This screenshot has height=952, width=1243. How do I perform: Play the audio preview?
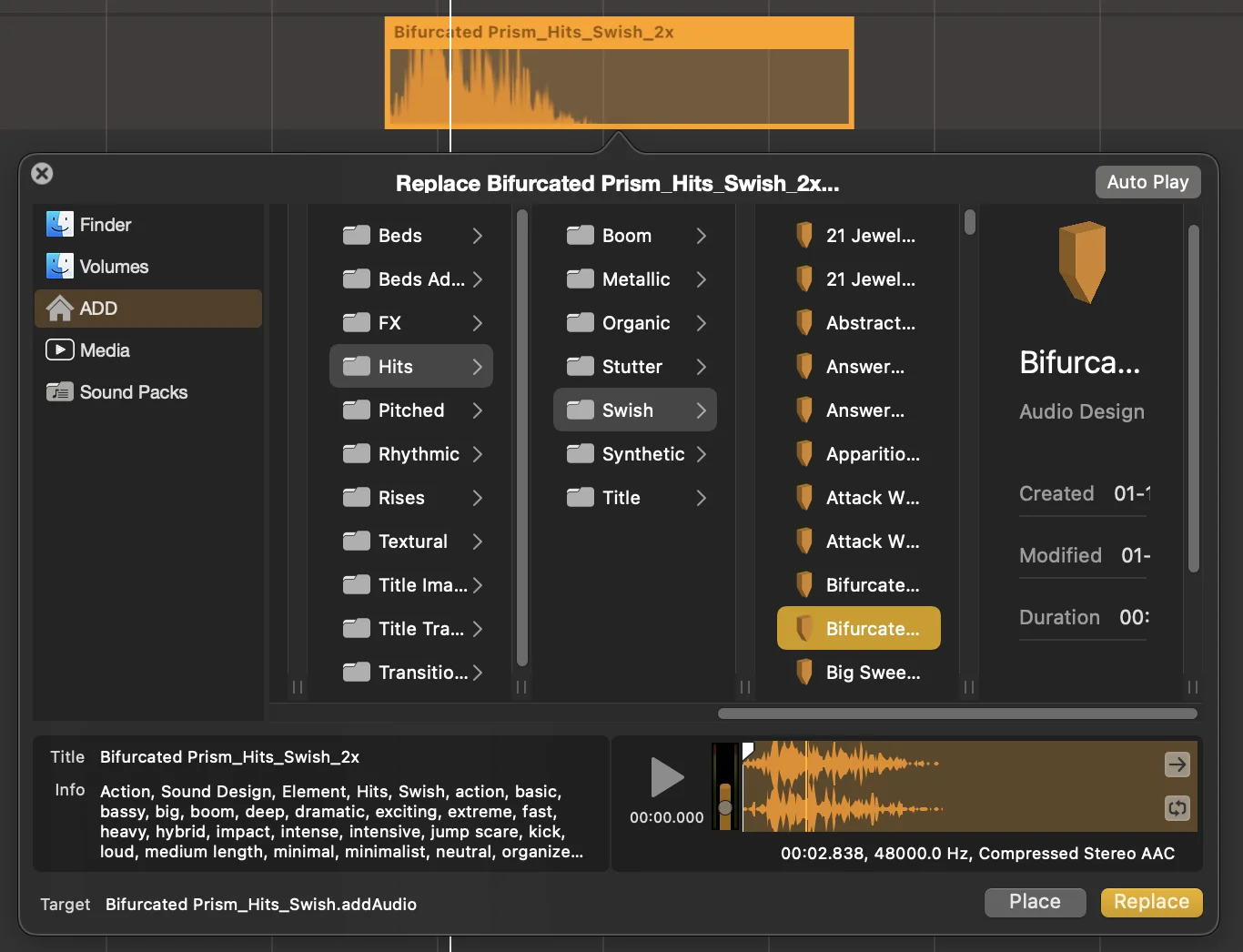(667, 777)
